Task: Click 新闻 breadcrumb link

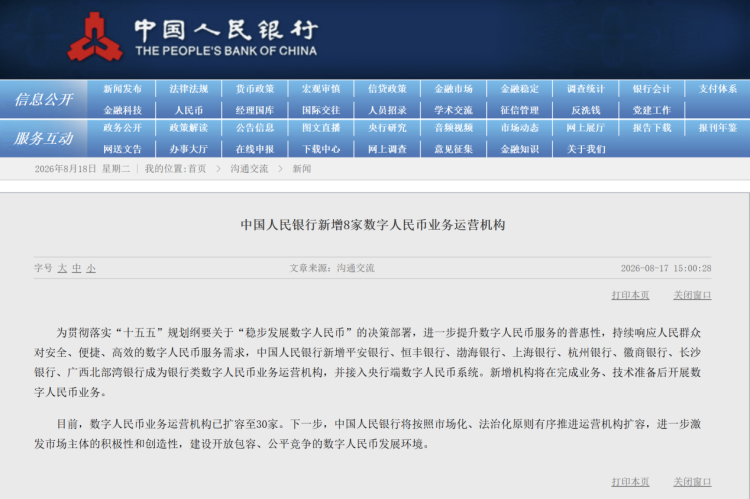Action: pyautogui.click(x=302, y=169)
